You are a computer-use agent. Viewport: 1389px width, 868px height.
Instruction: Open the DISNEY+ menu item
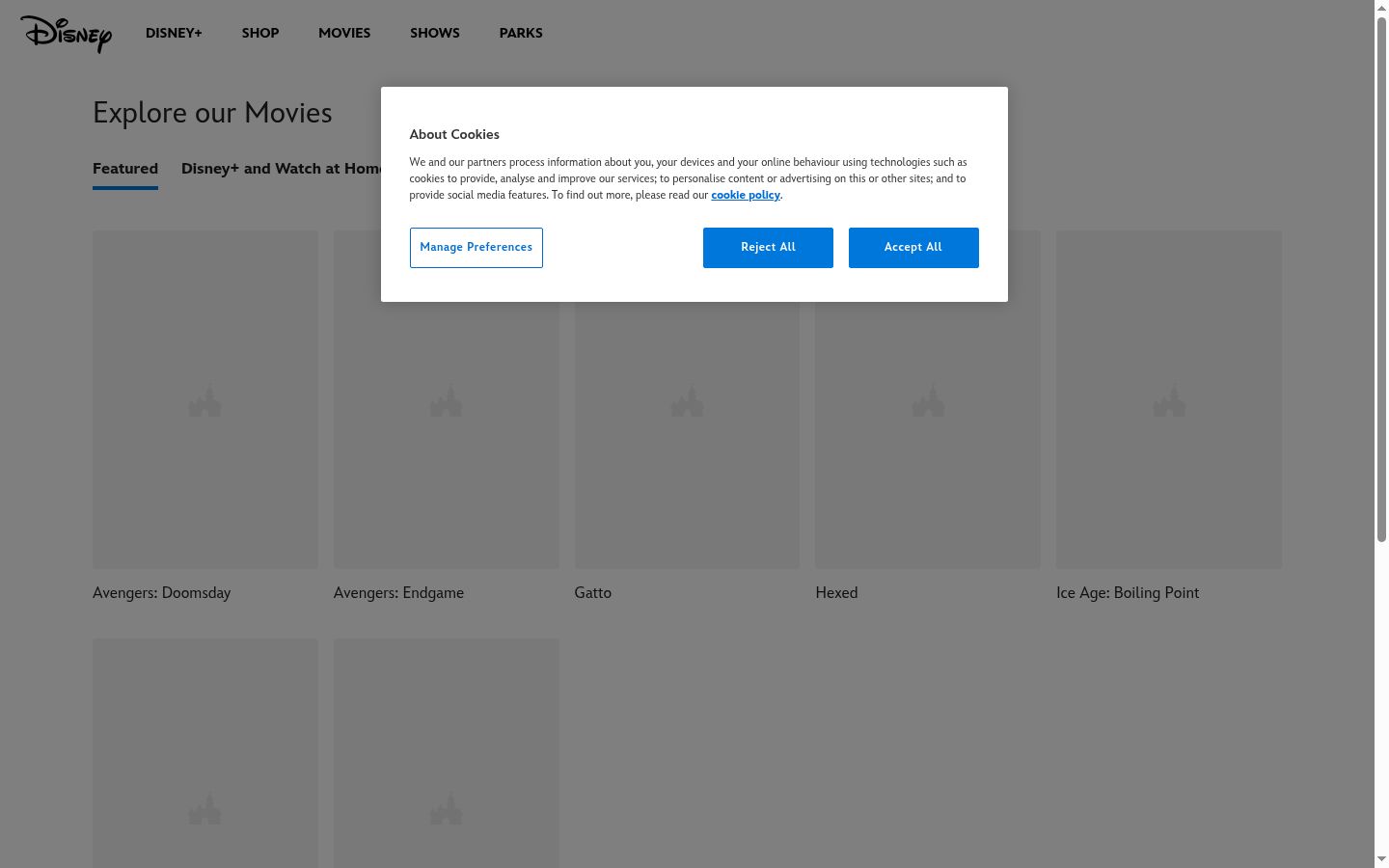174,33
